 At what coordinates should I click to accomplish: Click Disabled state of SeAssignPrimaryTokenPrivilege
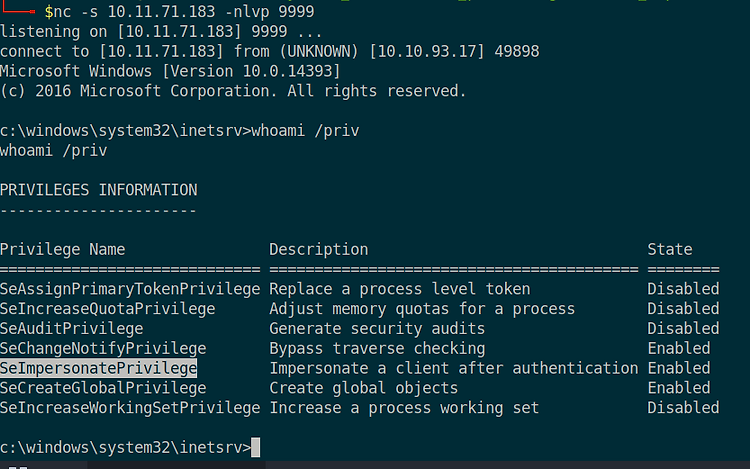click(683, 289)
